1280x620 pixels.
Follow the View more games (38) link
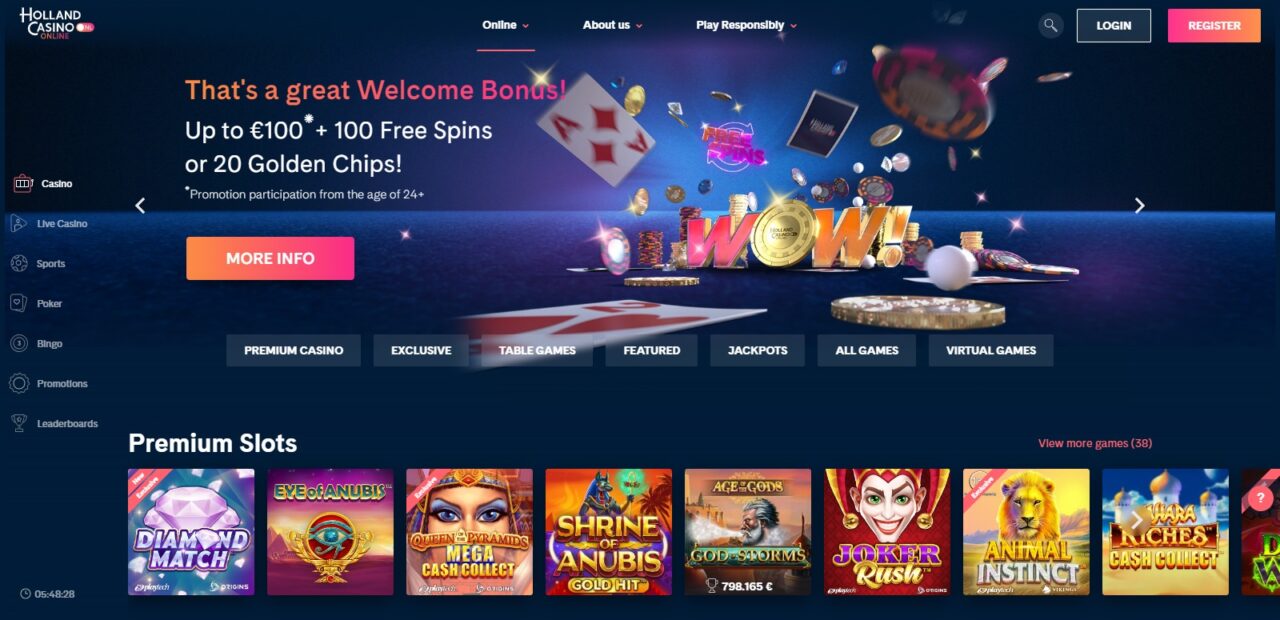(1095, 443)
